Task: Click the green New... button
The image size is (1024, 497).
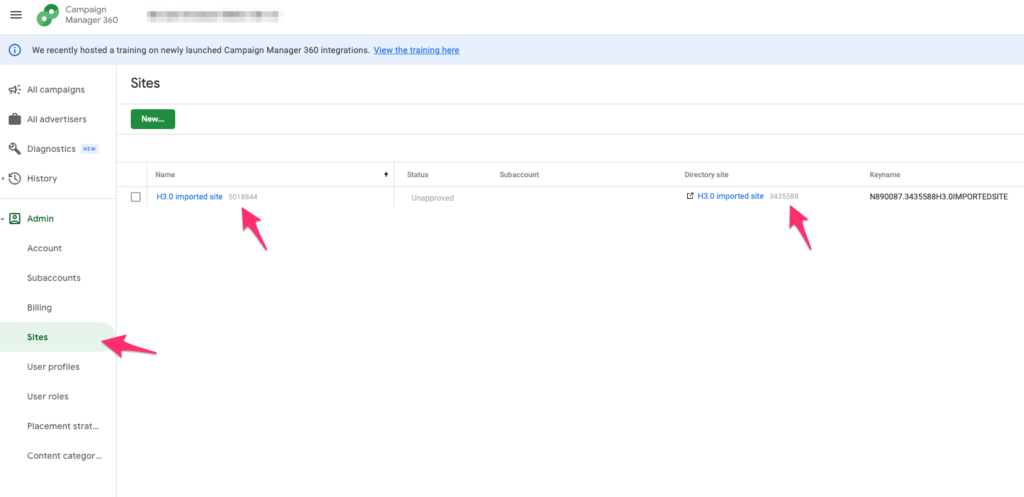Action: pos(152,119)
